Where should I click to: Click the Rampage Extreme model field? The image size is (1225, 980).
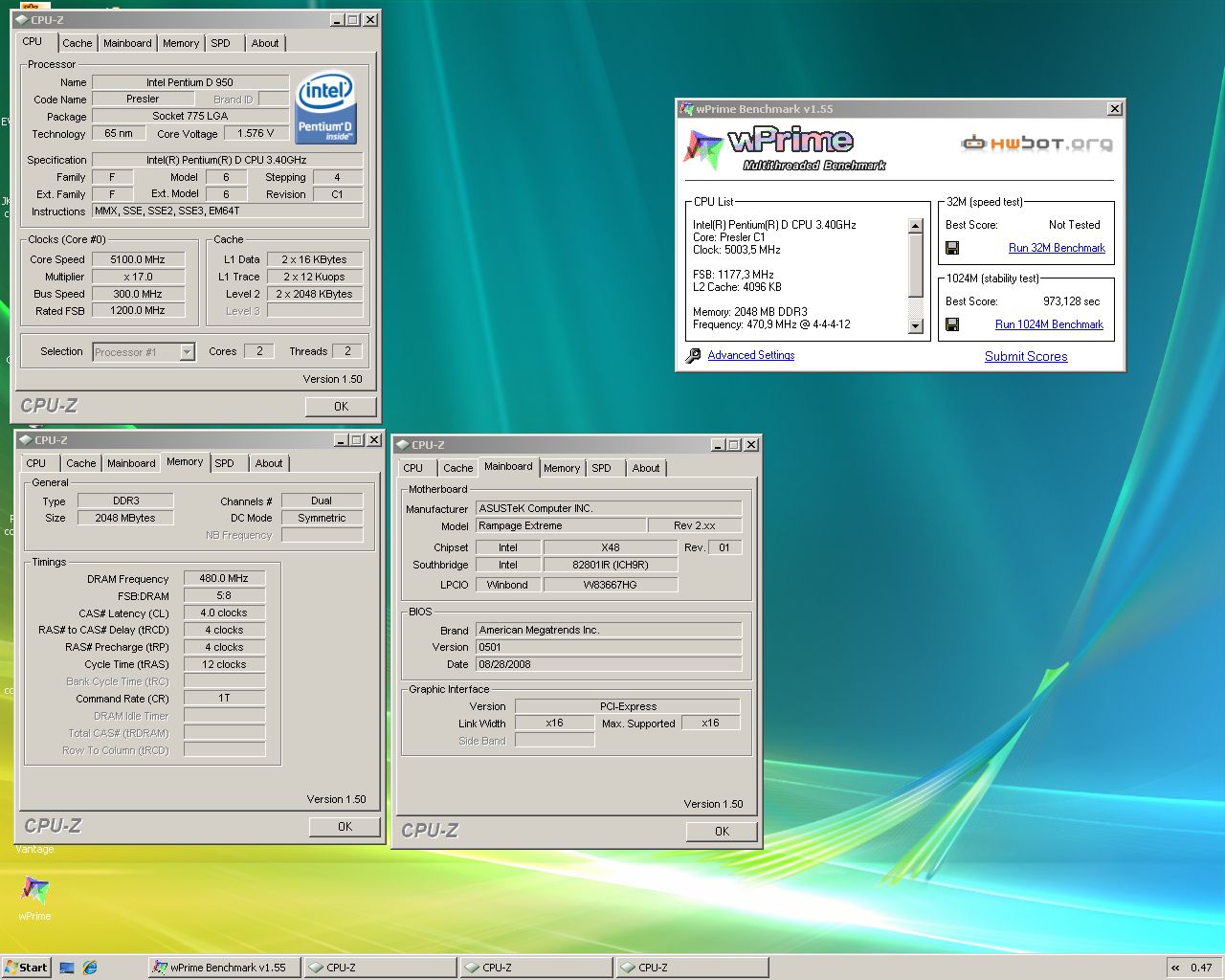(561, 525)
